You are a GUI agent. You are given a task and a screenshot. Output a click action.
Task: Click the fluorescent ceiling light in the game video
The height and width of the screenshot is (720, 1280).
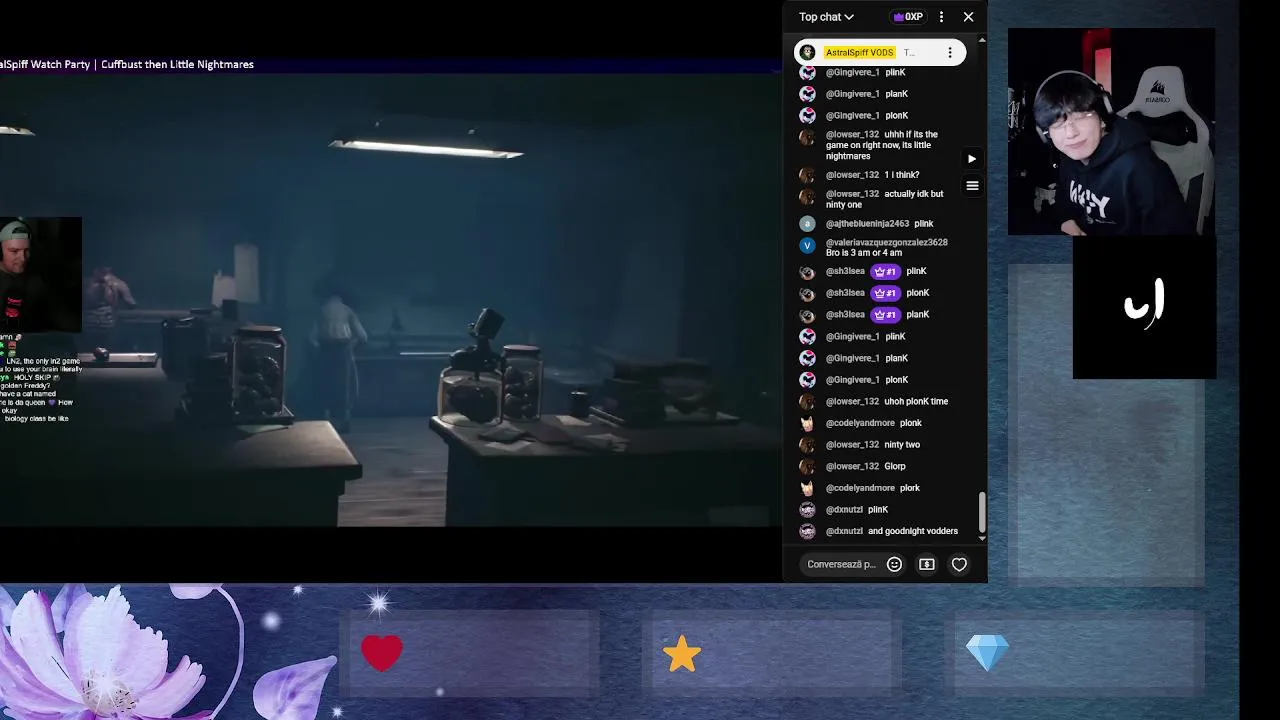(427, 149)
